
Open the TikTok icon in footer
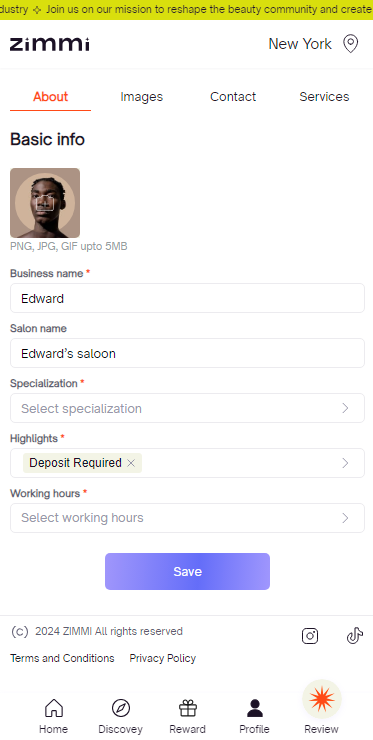(355, 636)
